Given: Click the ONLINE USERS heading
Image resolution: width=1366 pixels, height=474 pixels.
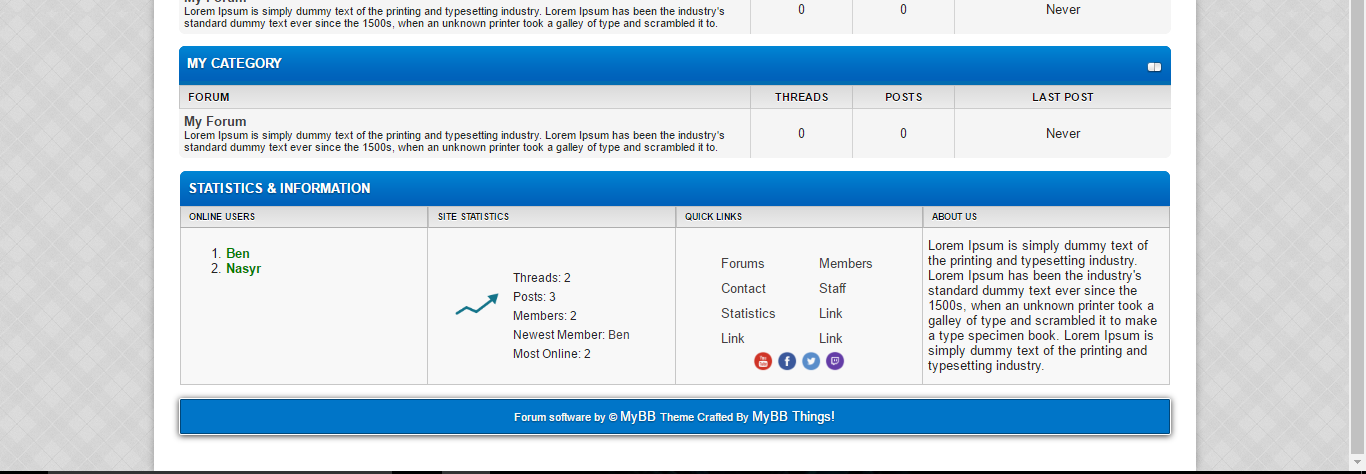Looking at the screenshot, I should tap(221, 216).
